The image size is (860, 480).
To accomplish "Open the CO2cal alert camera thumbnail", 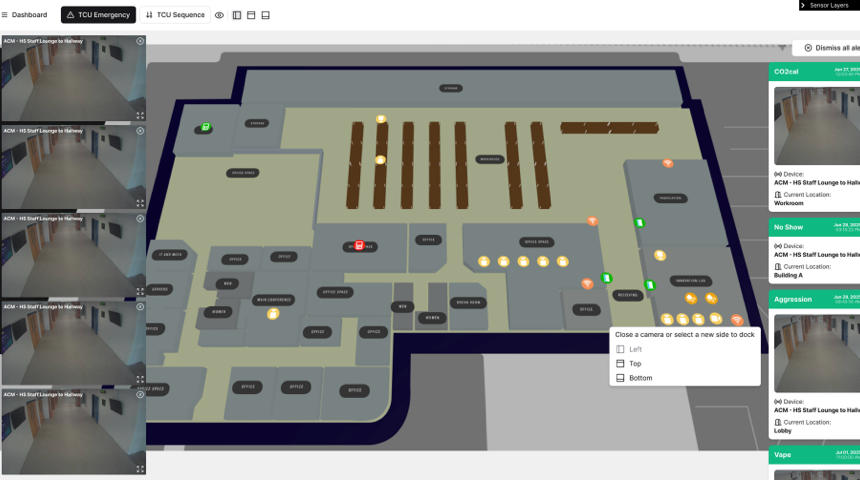I will point(817,125).
